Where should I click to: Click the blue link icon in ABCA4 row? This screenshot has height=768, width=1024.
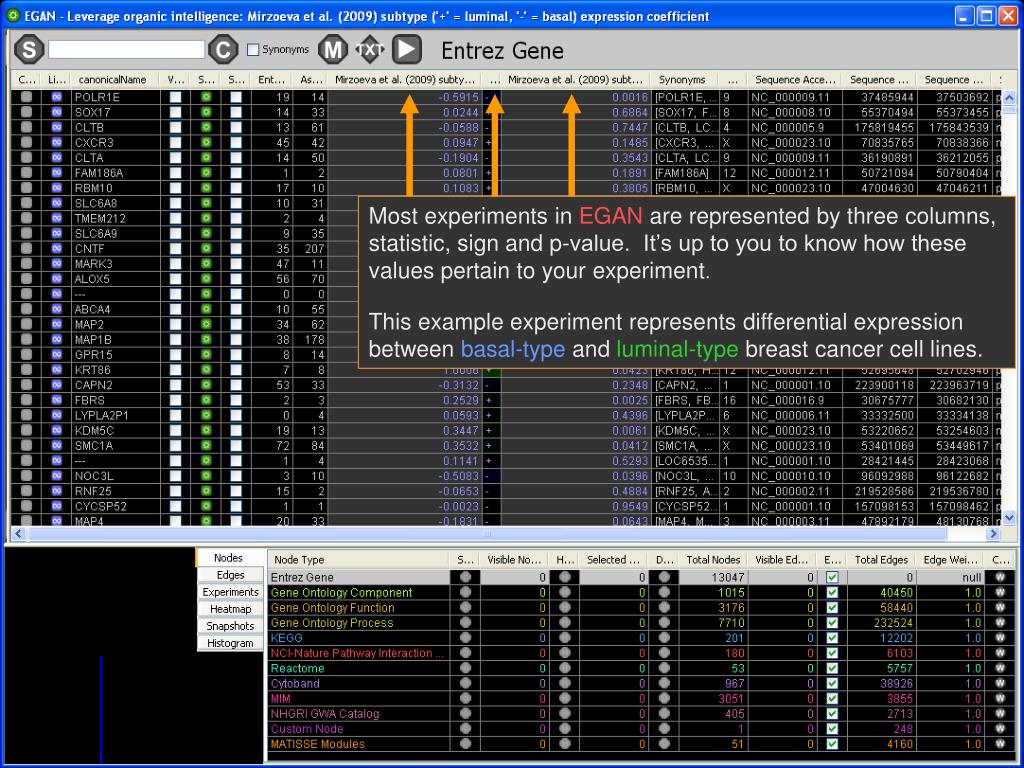57,310
